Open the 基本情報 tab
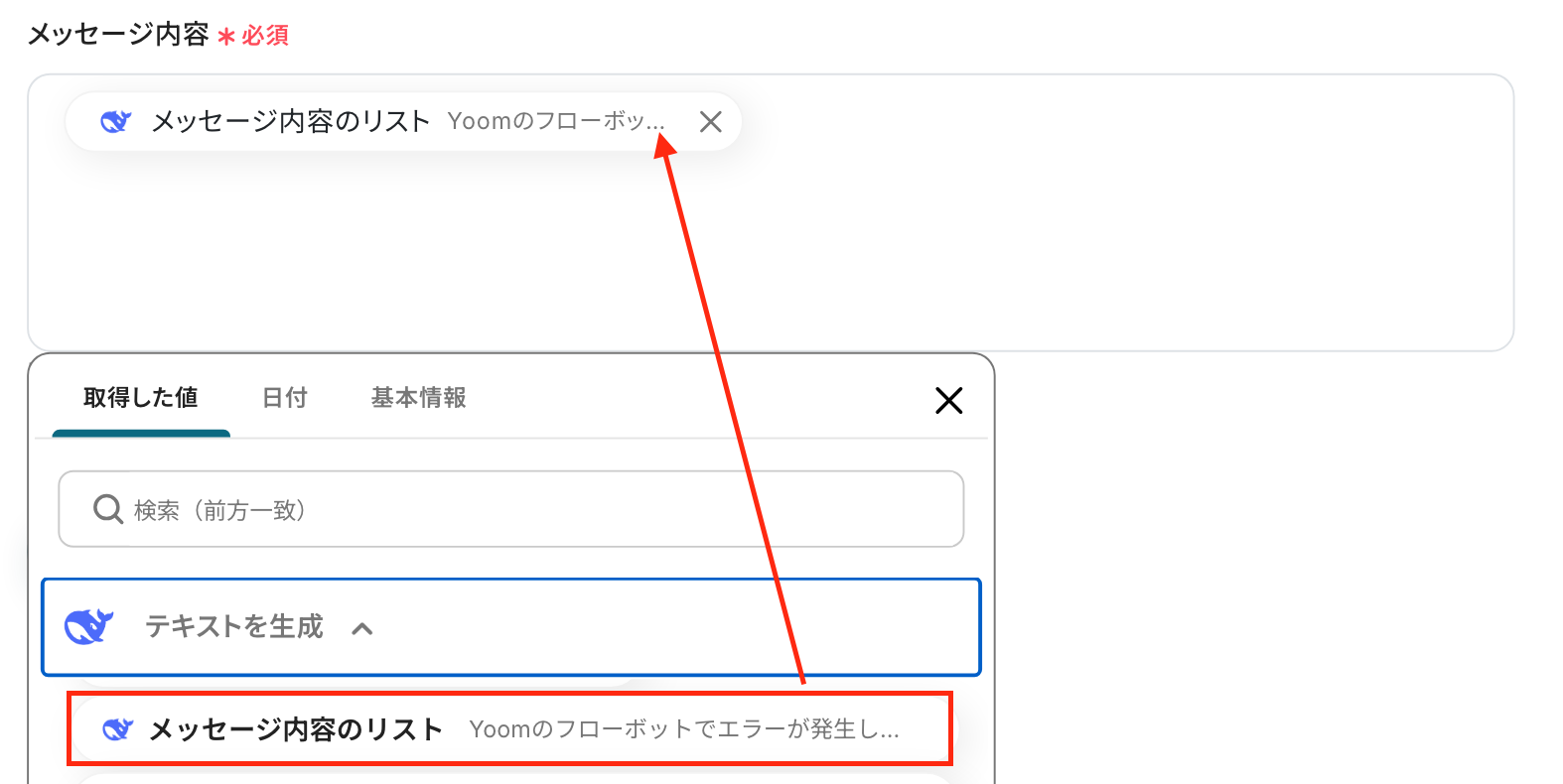 click(x=419, y=398)
